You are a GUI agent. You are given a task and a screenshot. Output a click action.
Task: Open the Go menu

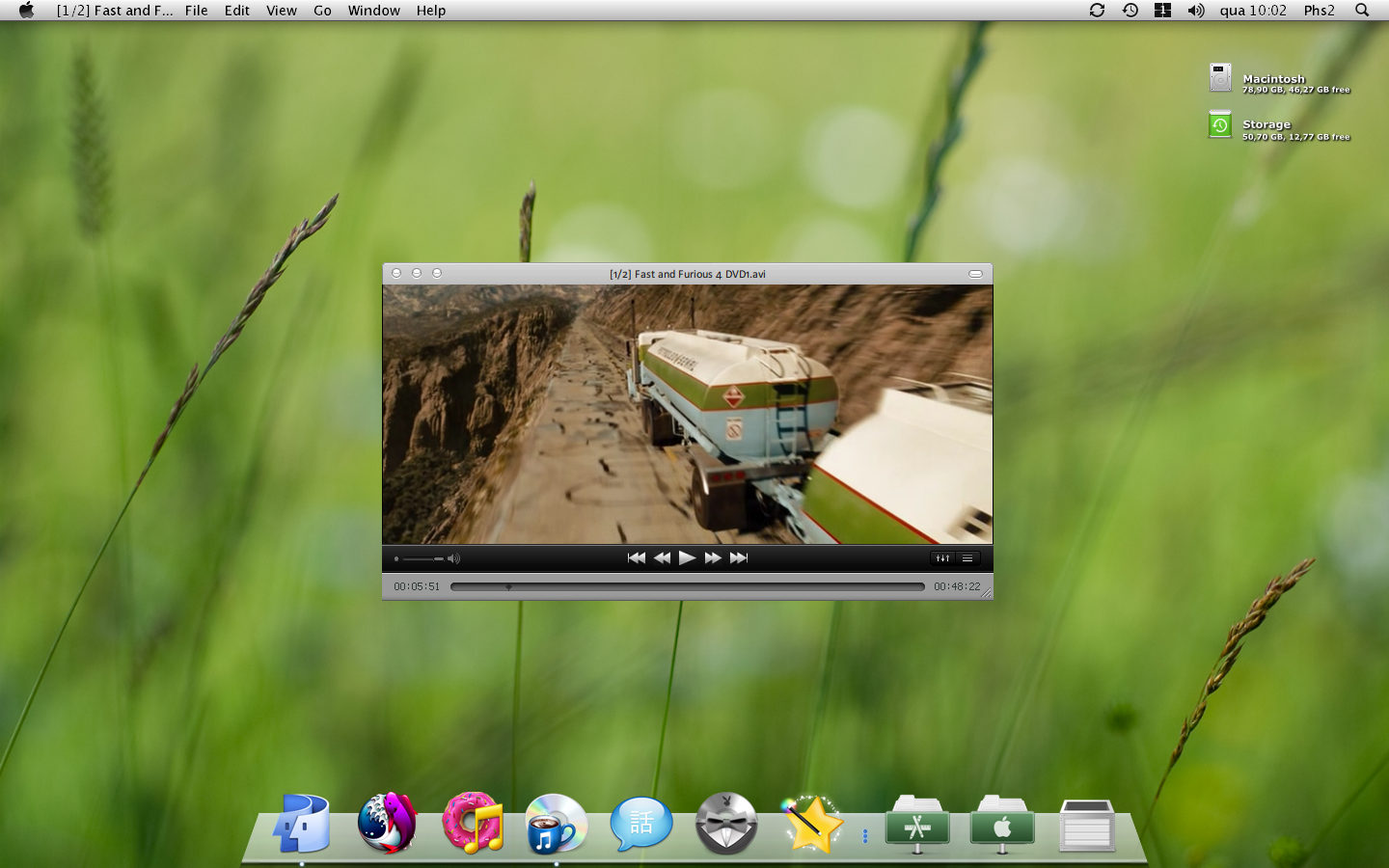[x=322, y=11]
